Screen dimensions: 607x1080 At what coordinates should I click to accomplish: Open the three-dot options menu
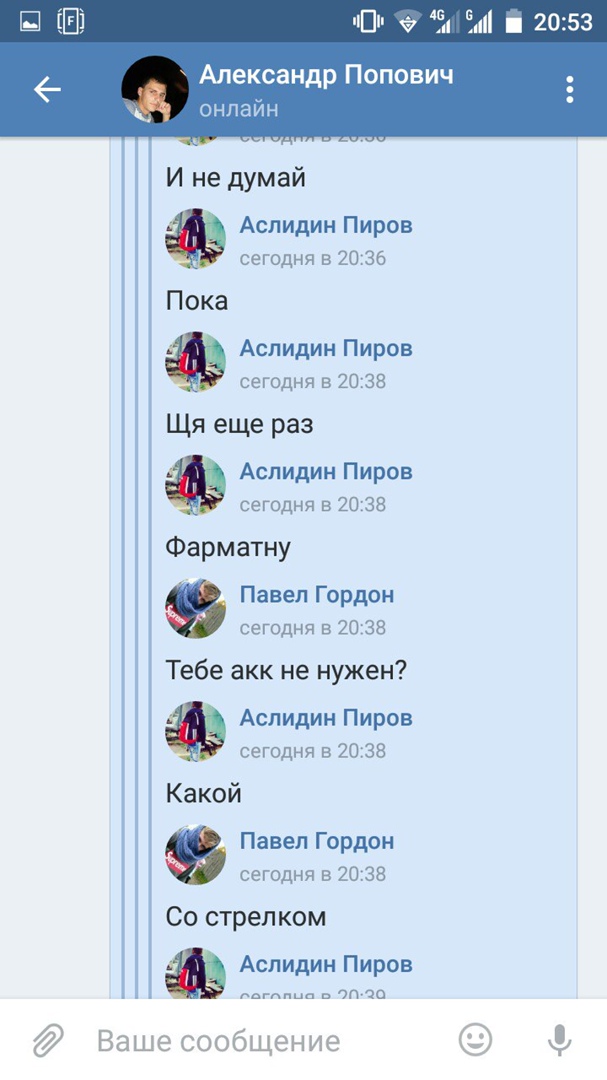pos(569,90)
